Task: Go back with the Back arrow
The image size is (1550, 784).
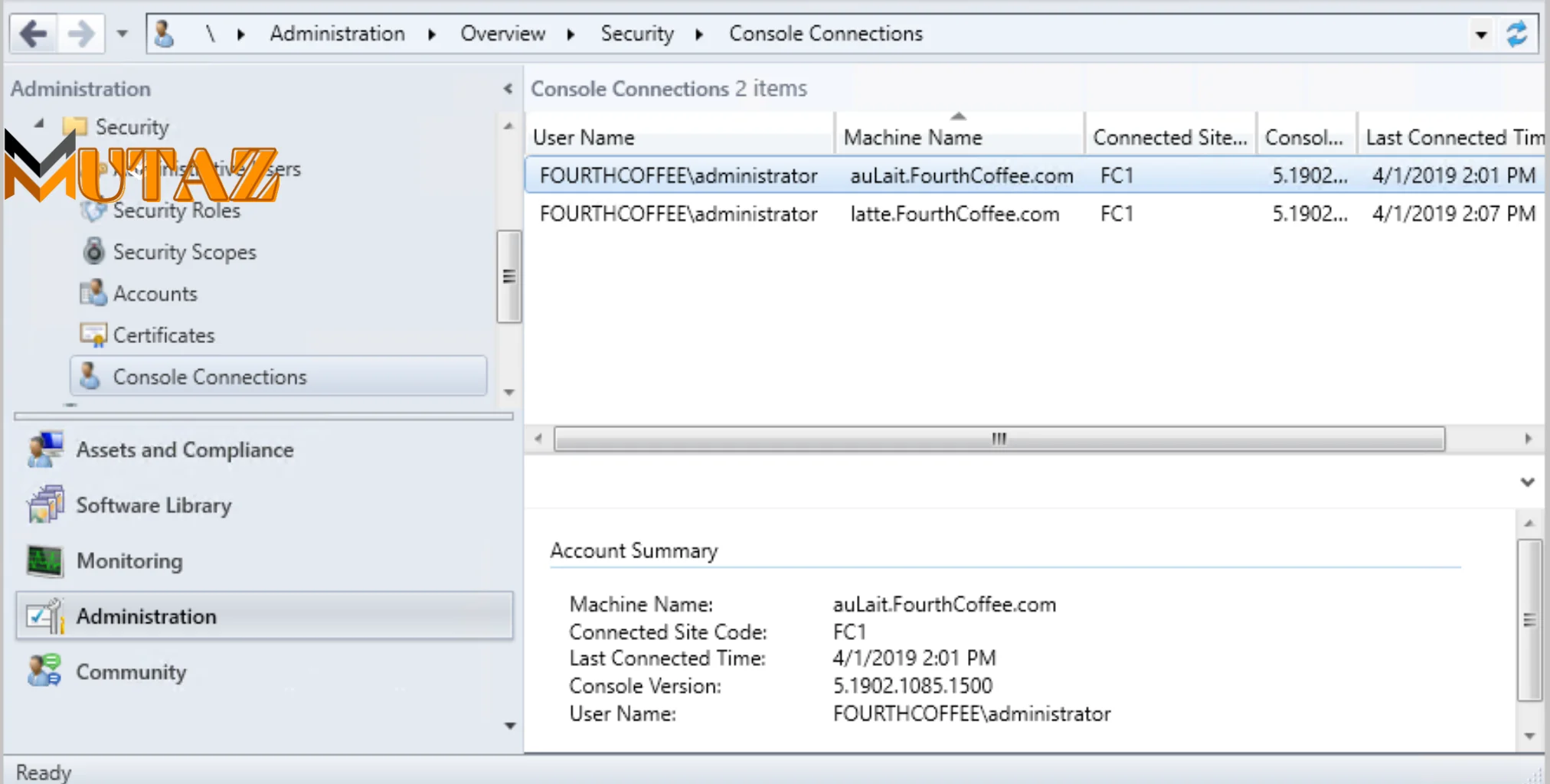Action: click(34, 34)
